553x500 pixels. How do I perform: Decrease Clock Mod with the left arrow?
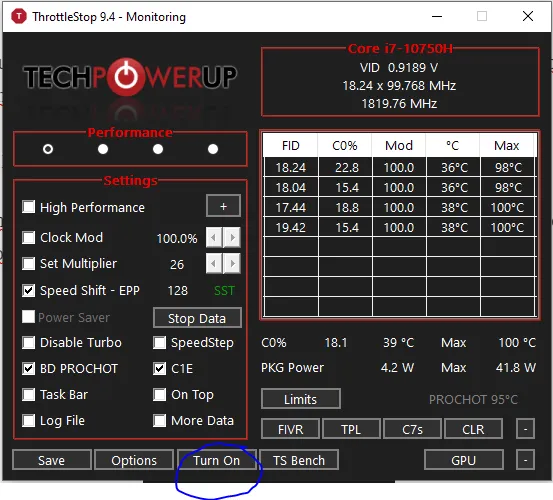pyautogui.click(x=214, y=238)
